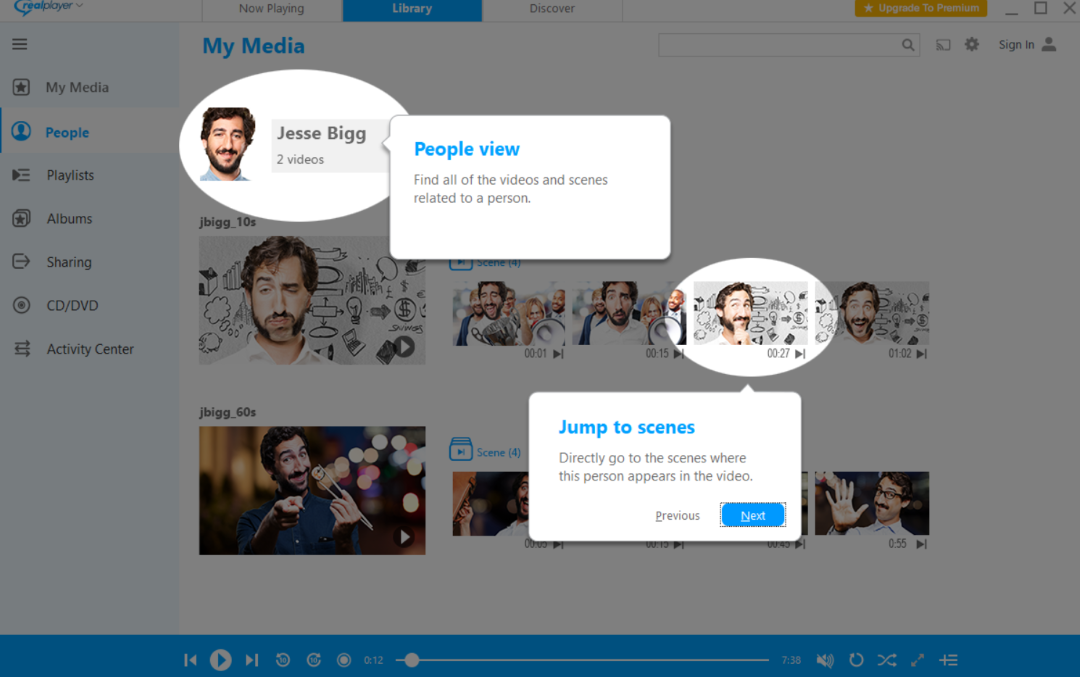
Task: Open the Settings gear
Action: point(971,44)
